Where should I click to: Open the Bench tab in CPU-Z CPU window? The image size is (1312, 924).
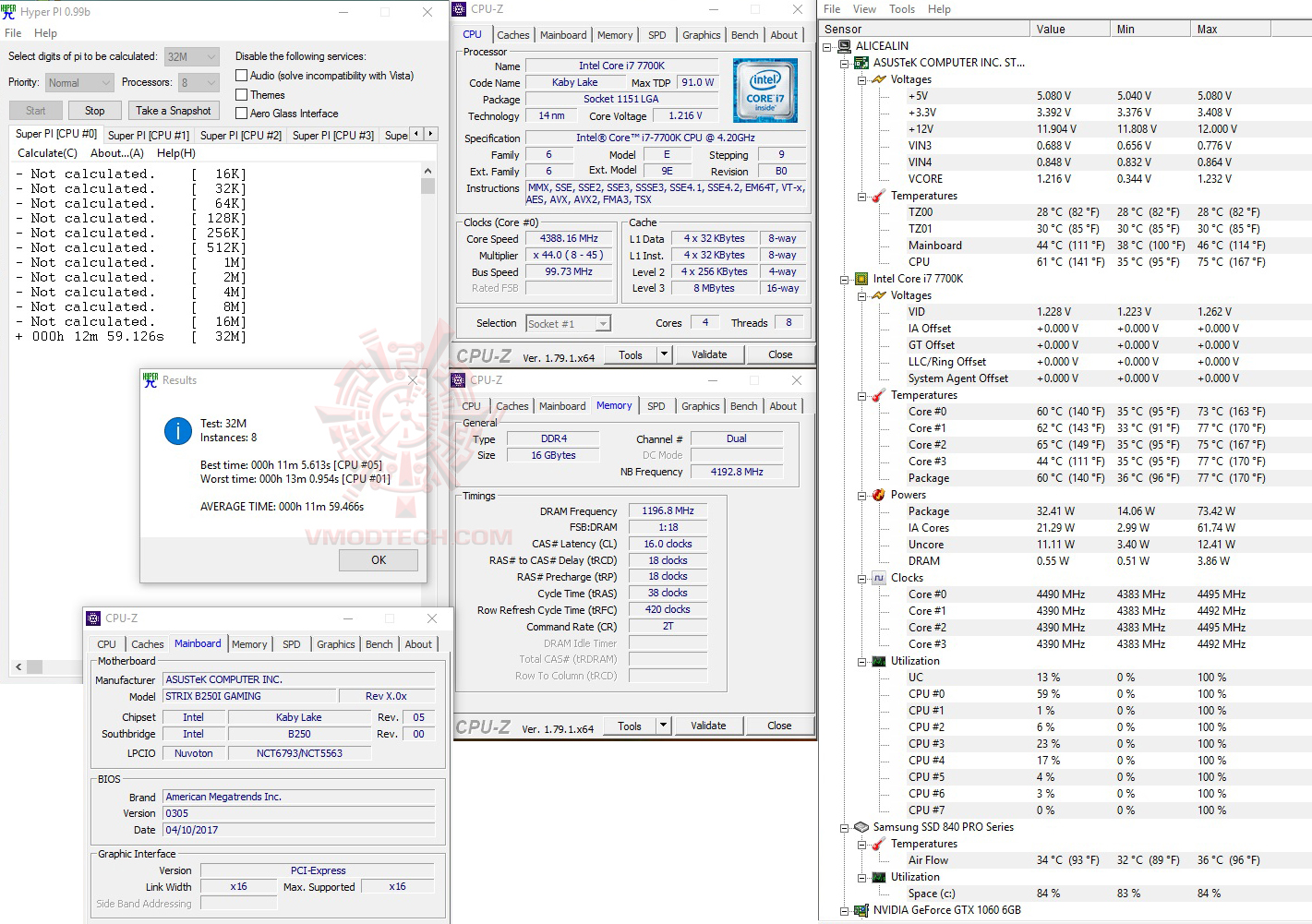(745, 35)
